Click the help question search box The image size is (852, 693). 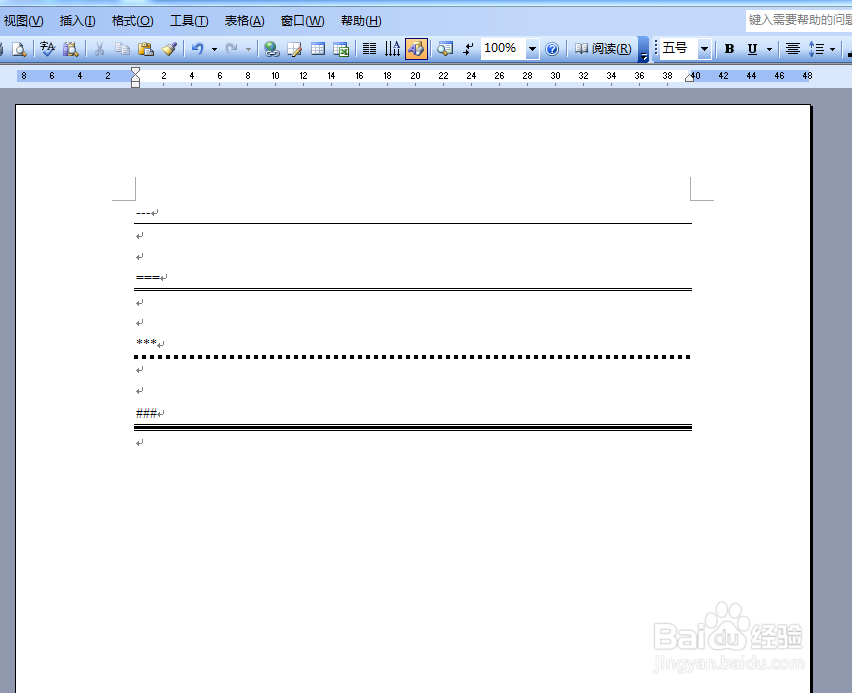tap(799, 20)
